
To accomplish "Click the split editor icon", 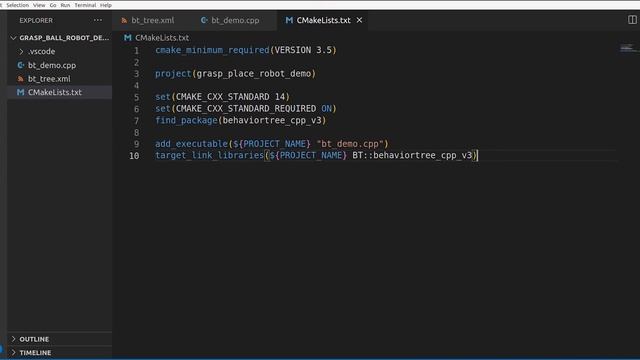I will pos(632,20).
